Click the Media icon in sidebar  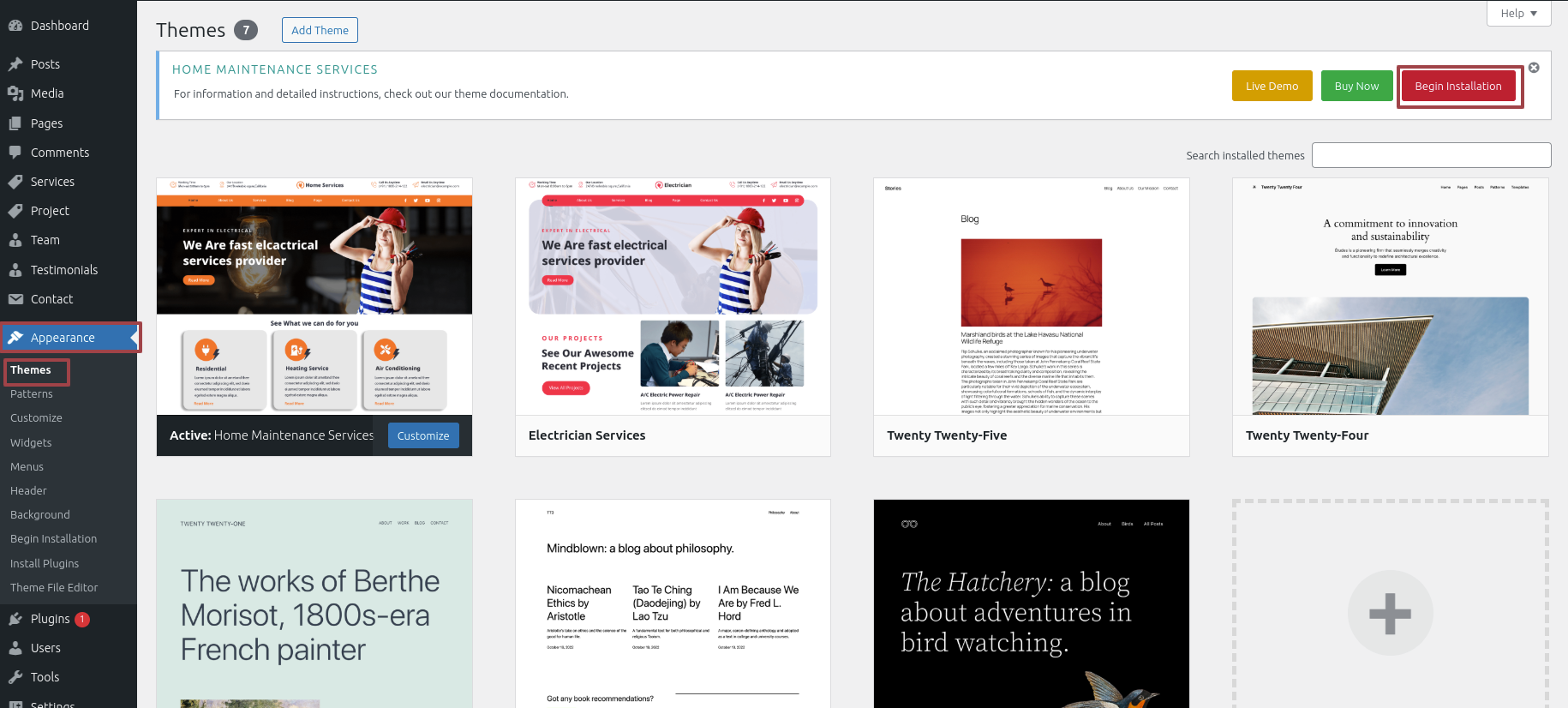[x=15, y=93]
